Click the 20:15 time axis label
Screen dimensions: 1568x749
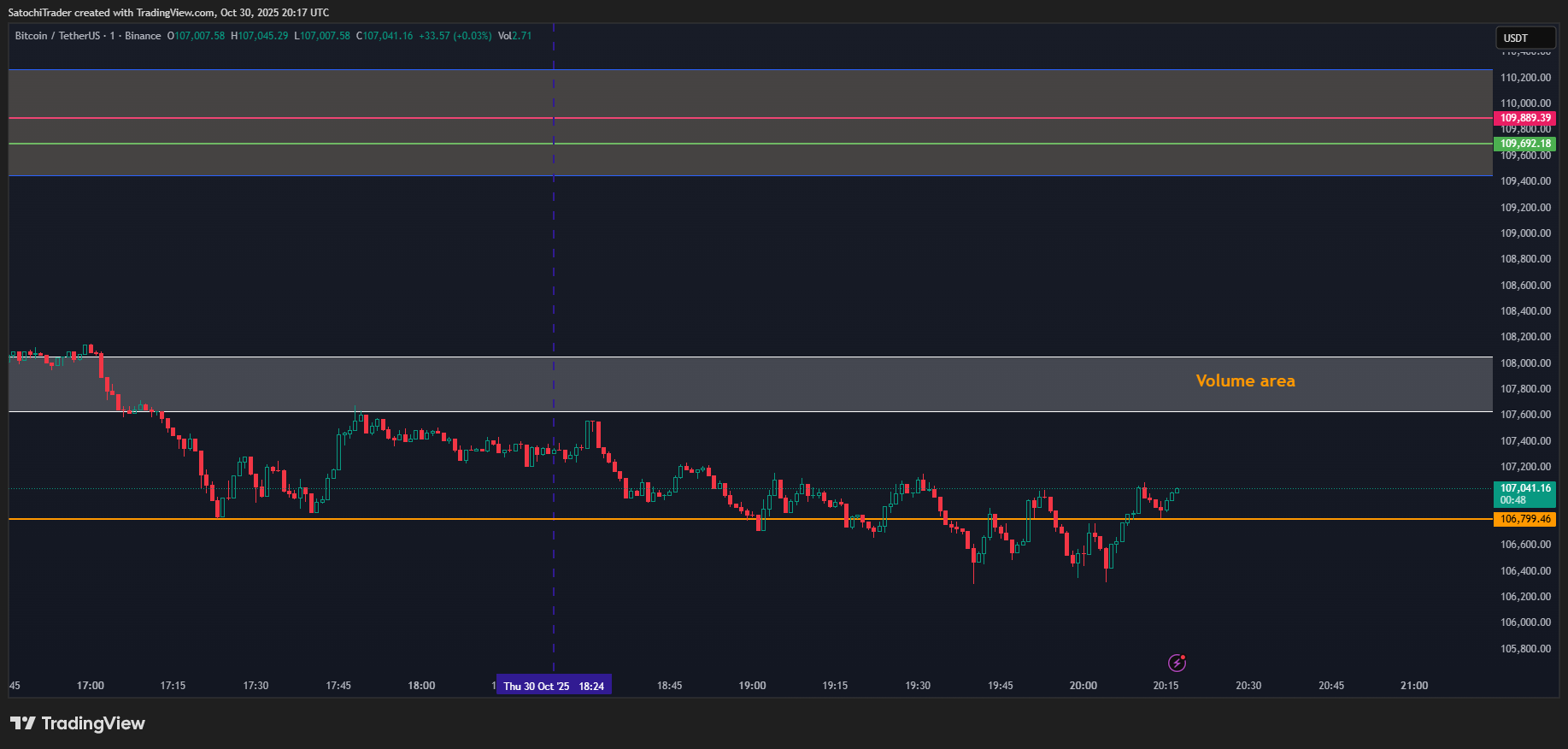1166,686
